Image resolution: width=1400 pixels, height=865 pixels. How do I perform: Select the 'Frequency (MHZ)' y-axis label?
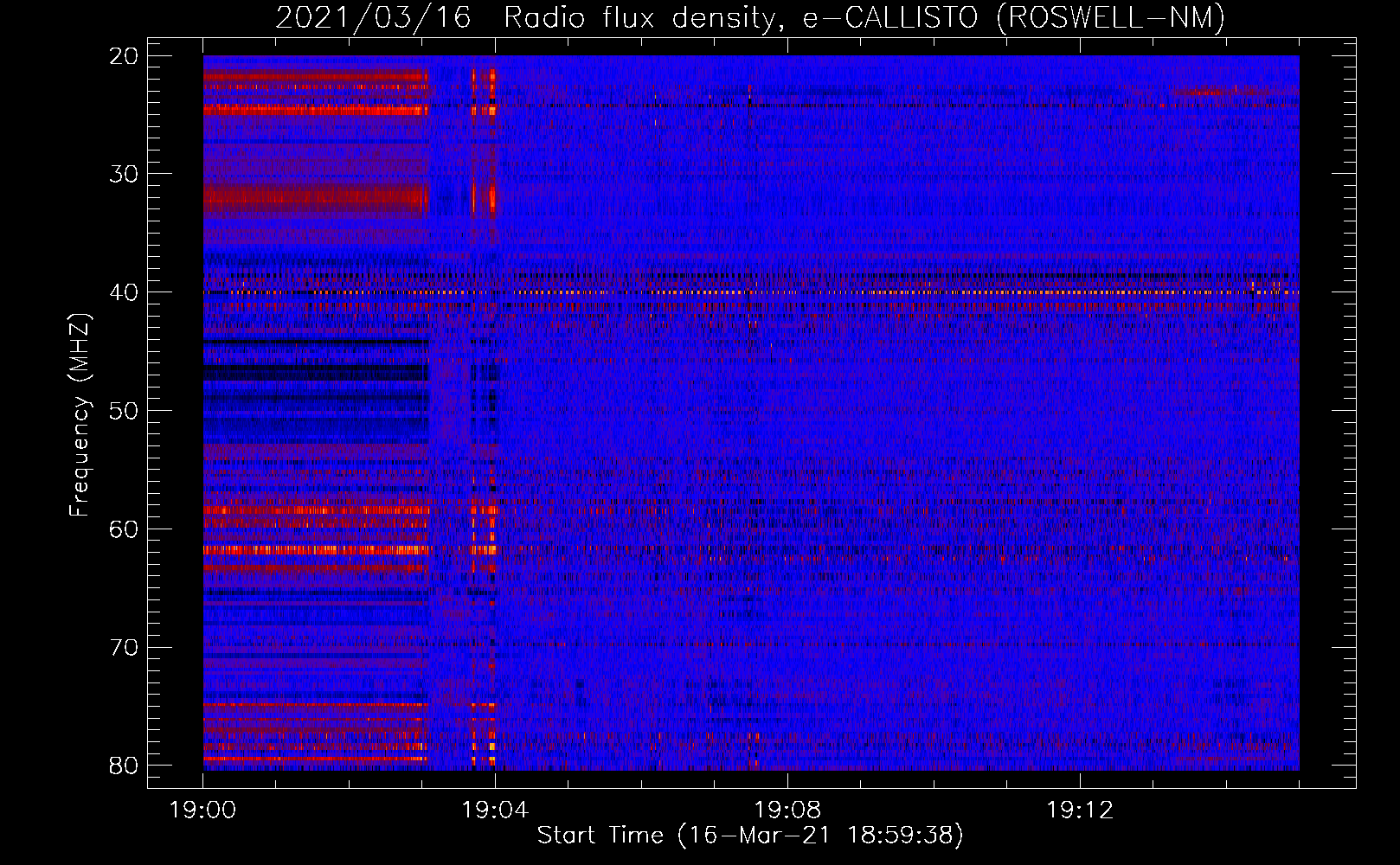[x=79, y=415]
